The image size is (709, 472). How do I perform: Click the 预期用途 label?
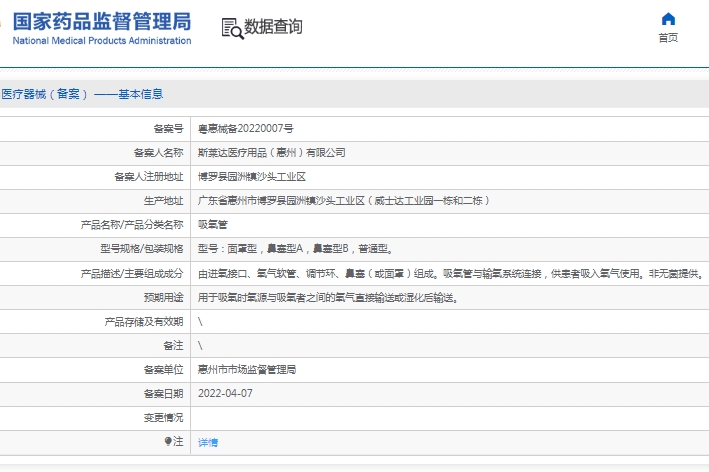163,297
